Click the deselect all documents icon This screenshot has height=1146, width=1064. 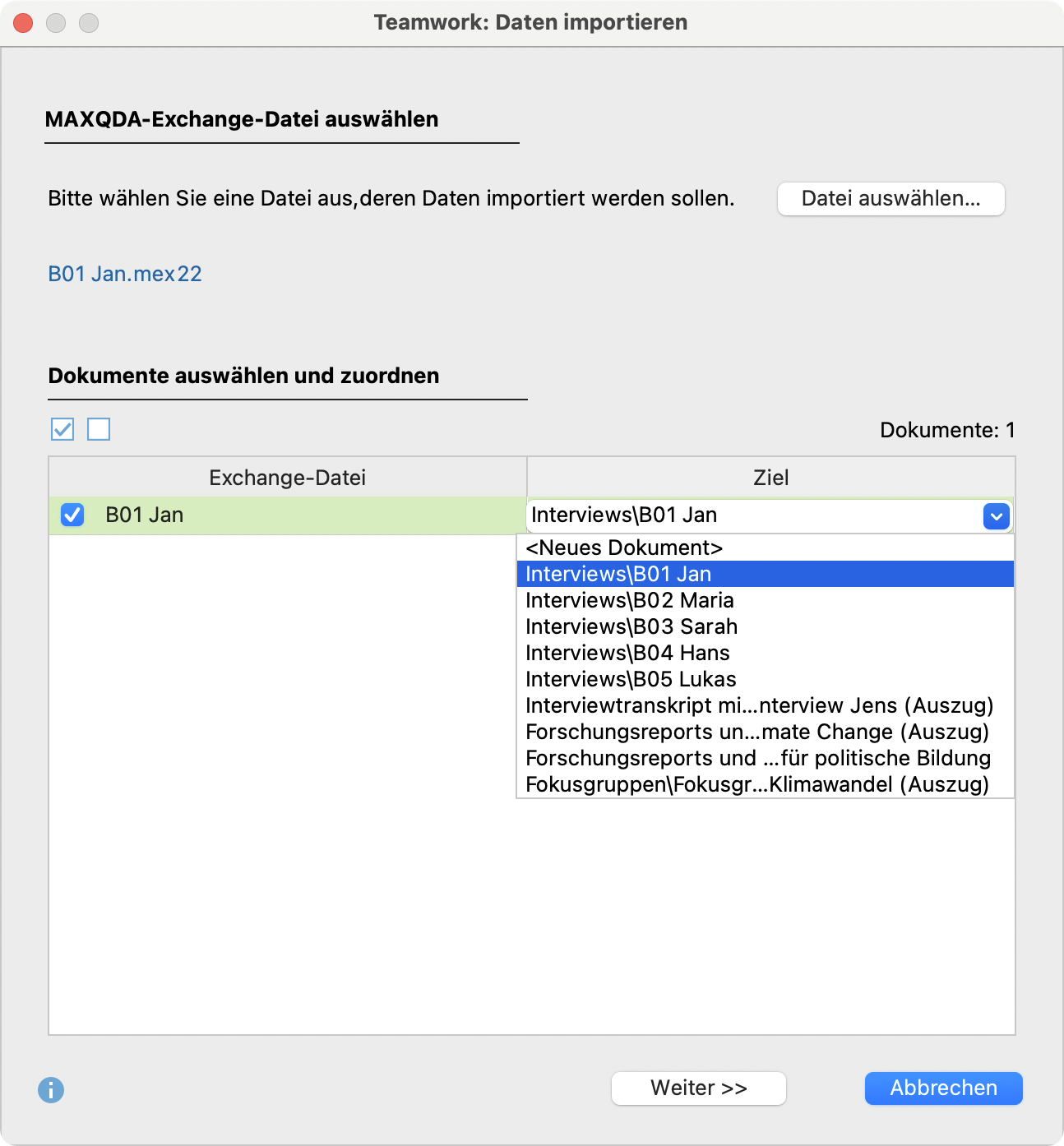(99, 429)
